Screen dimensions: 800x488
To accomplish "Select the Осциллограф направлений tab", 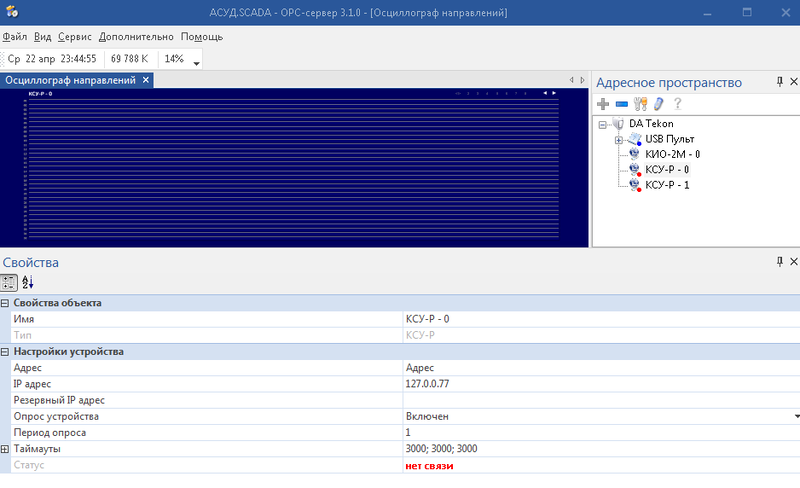I will coord(70,80).
